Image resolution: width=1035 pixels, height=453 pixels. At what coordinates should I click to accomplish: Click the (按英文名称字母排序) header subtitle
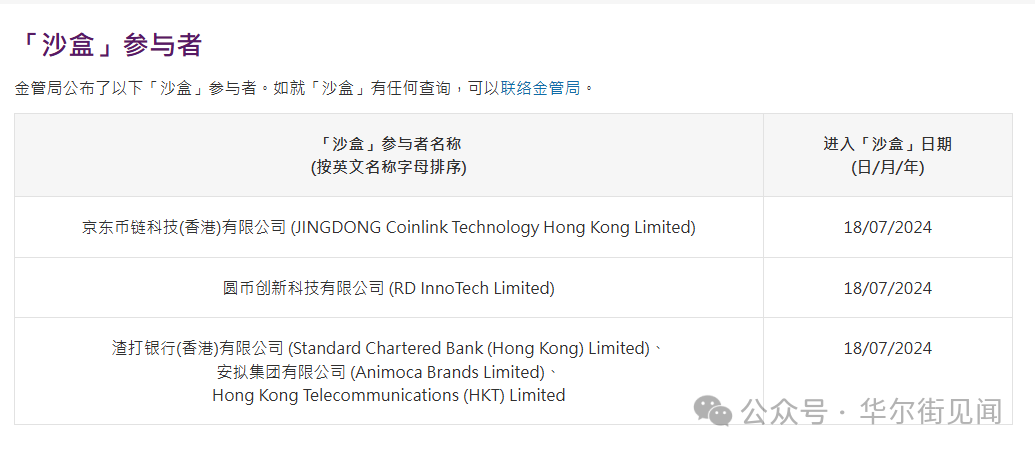(388, 167)
